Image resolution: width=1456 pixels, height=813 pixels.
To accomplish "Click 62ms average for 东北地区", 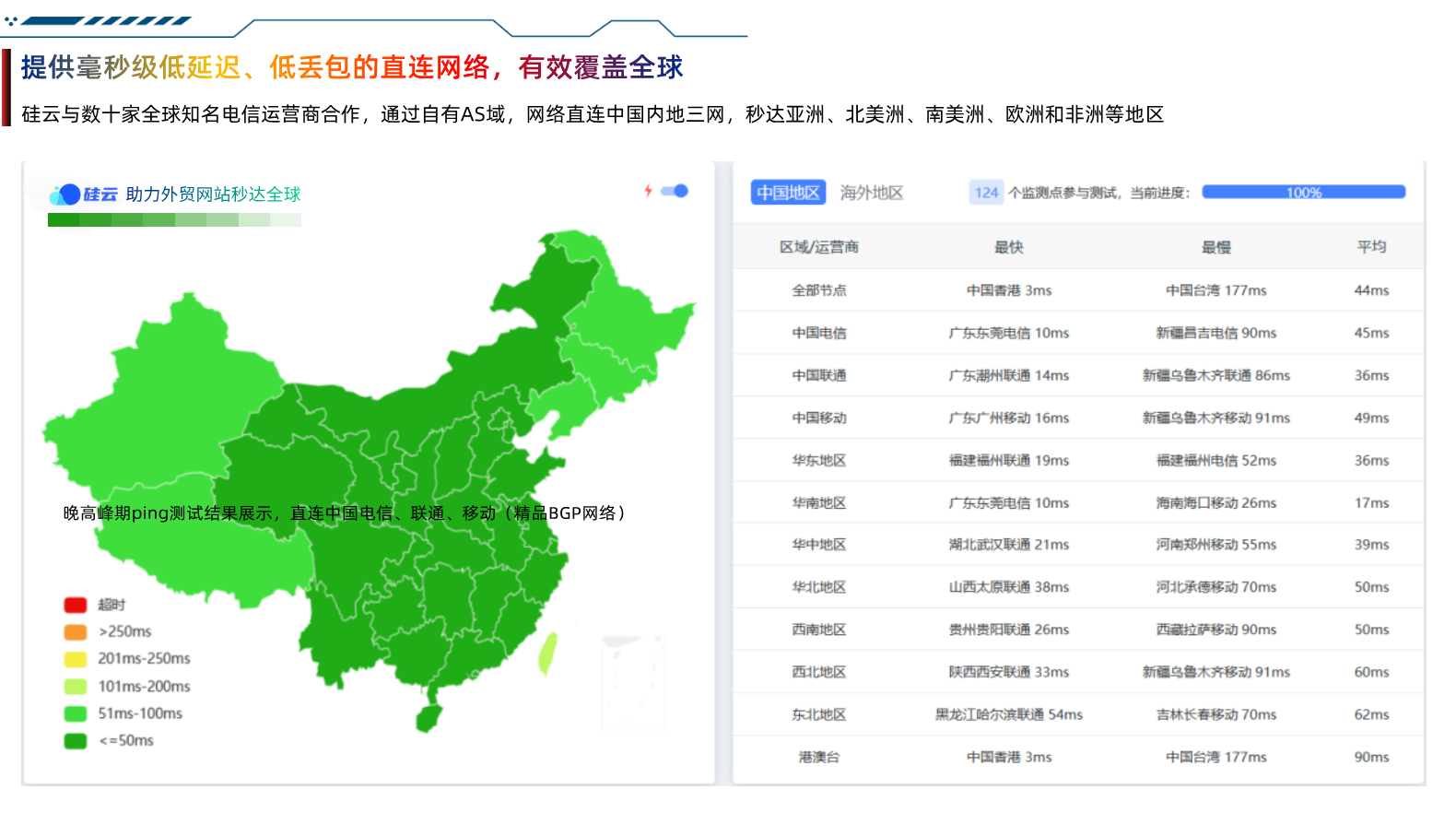I will pyautogui.click(x=1371, y=714).
